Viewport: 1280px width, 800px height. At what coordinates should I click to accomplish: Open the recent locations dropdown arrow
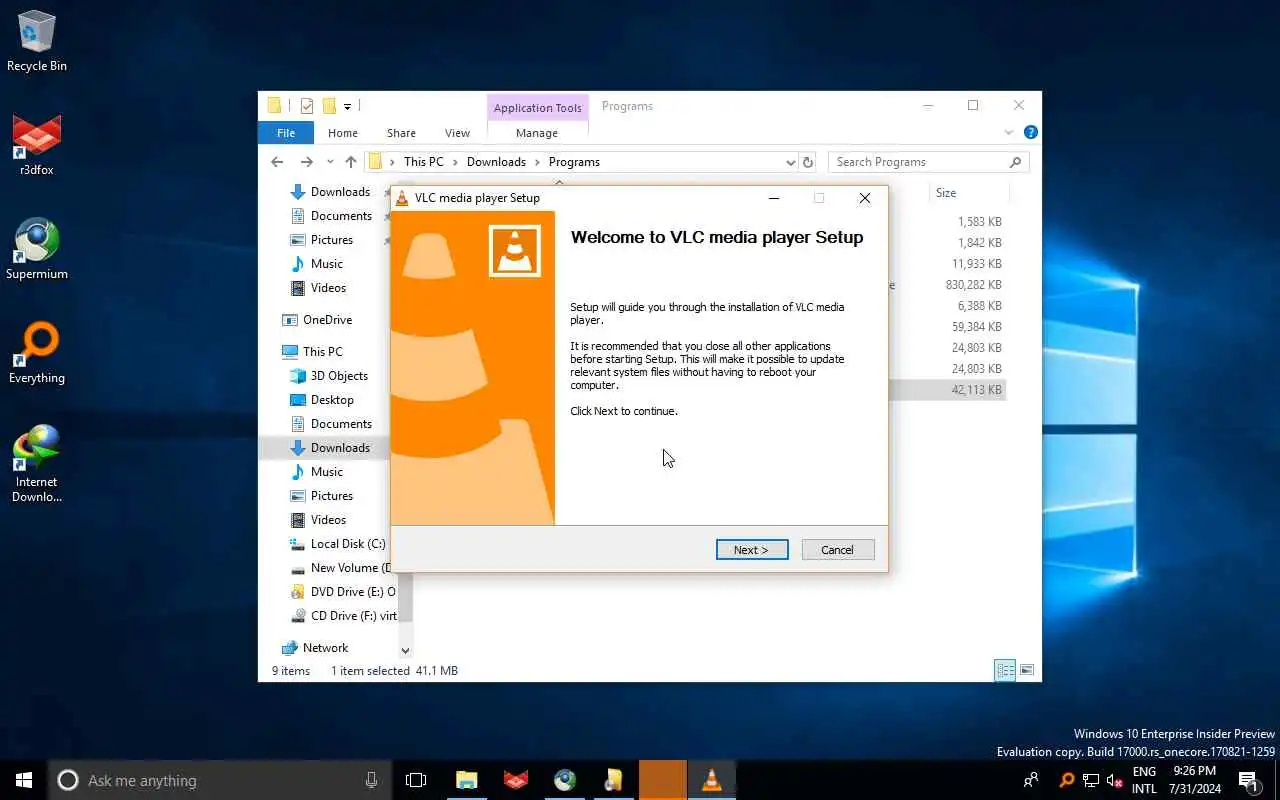(x=330, y=162)
